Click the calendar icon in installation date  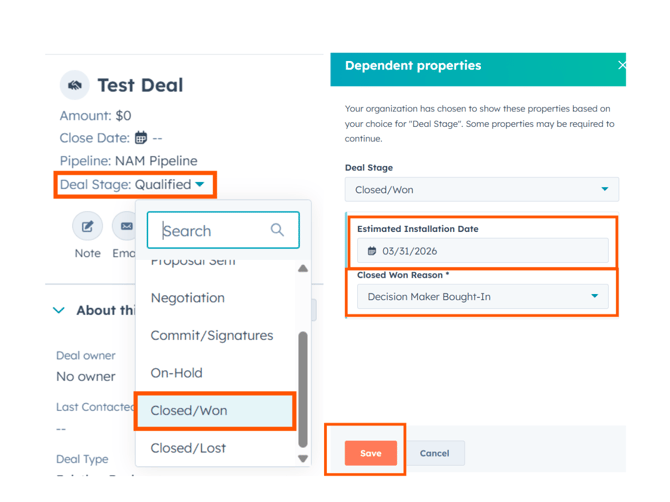pos(372,251)
